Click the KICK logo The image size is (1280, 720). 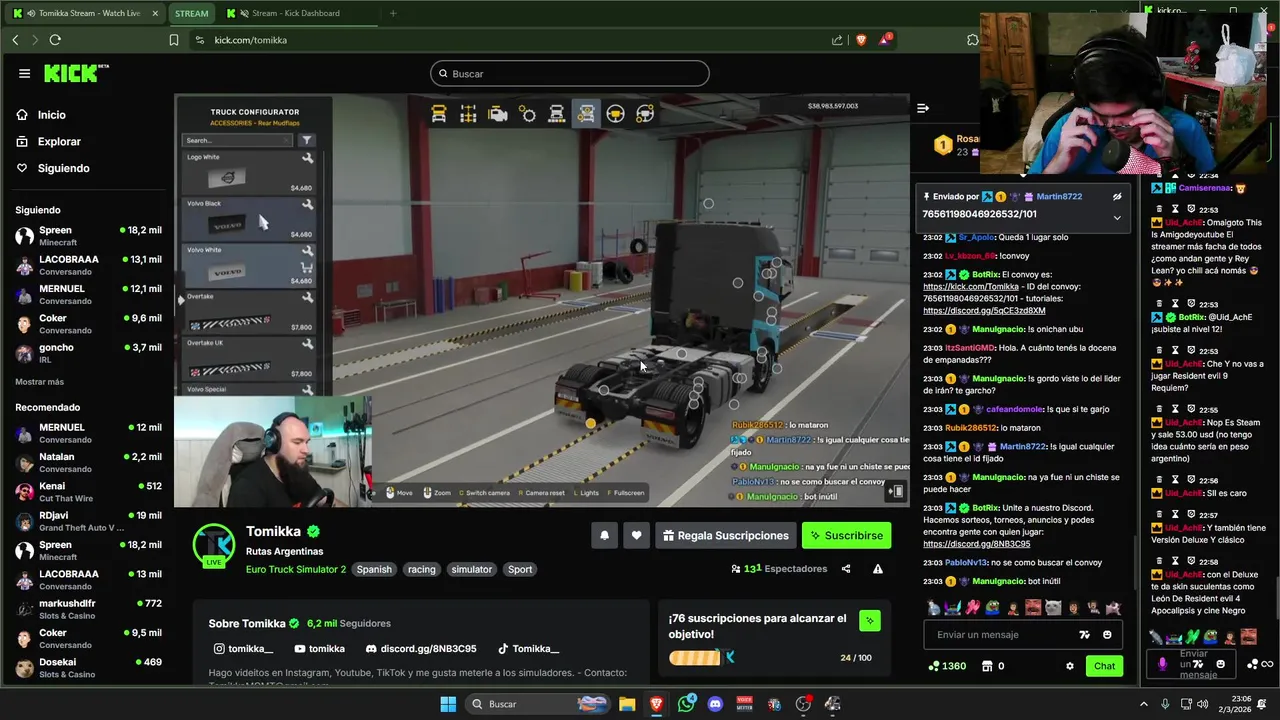pyautogui.click(x=76, y=73)
